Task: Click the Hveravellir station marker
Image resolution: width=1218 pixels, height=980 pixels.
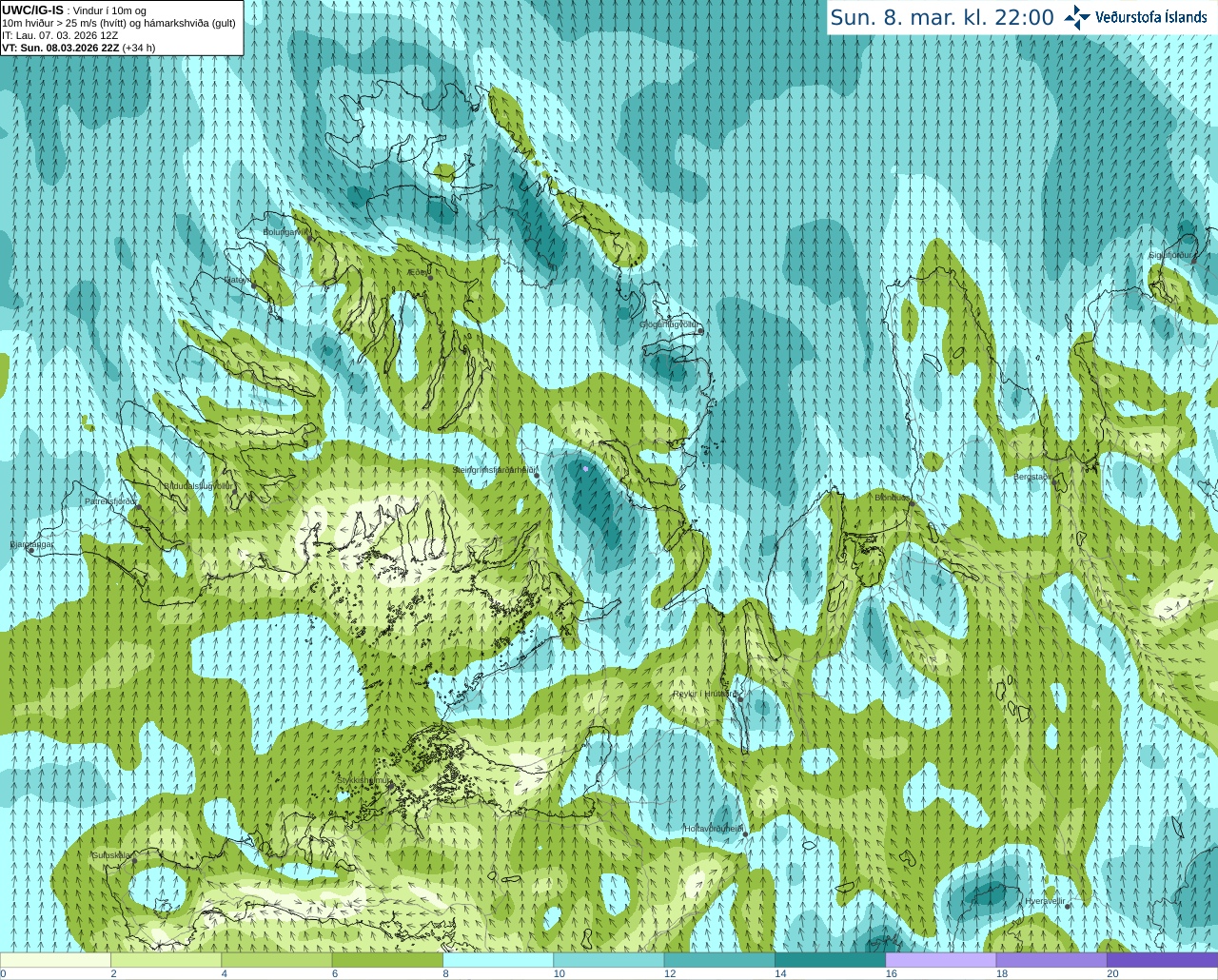Action: point(1067,906)
